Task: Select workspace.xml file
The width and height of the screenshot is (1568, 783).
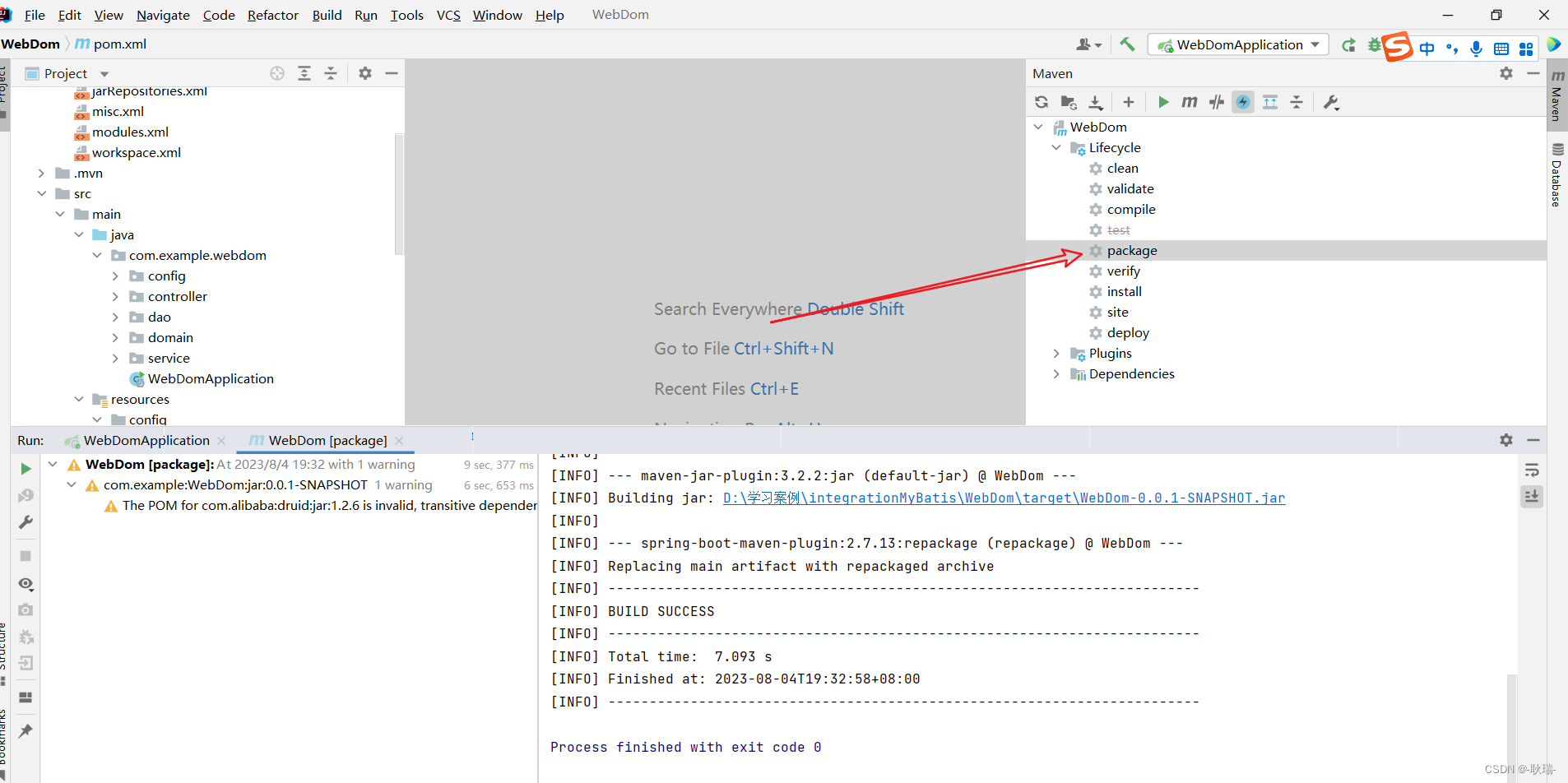Action: (137, 152)
